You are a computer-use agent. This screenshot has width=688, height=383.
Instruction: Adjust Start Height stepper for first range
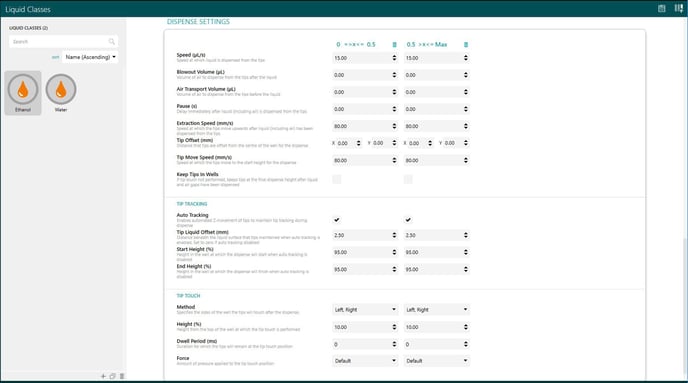(x=394, y=252)
